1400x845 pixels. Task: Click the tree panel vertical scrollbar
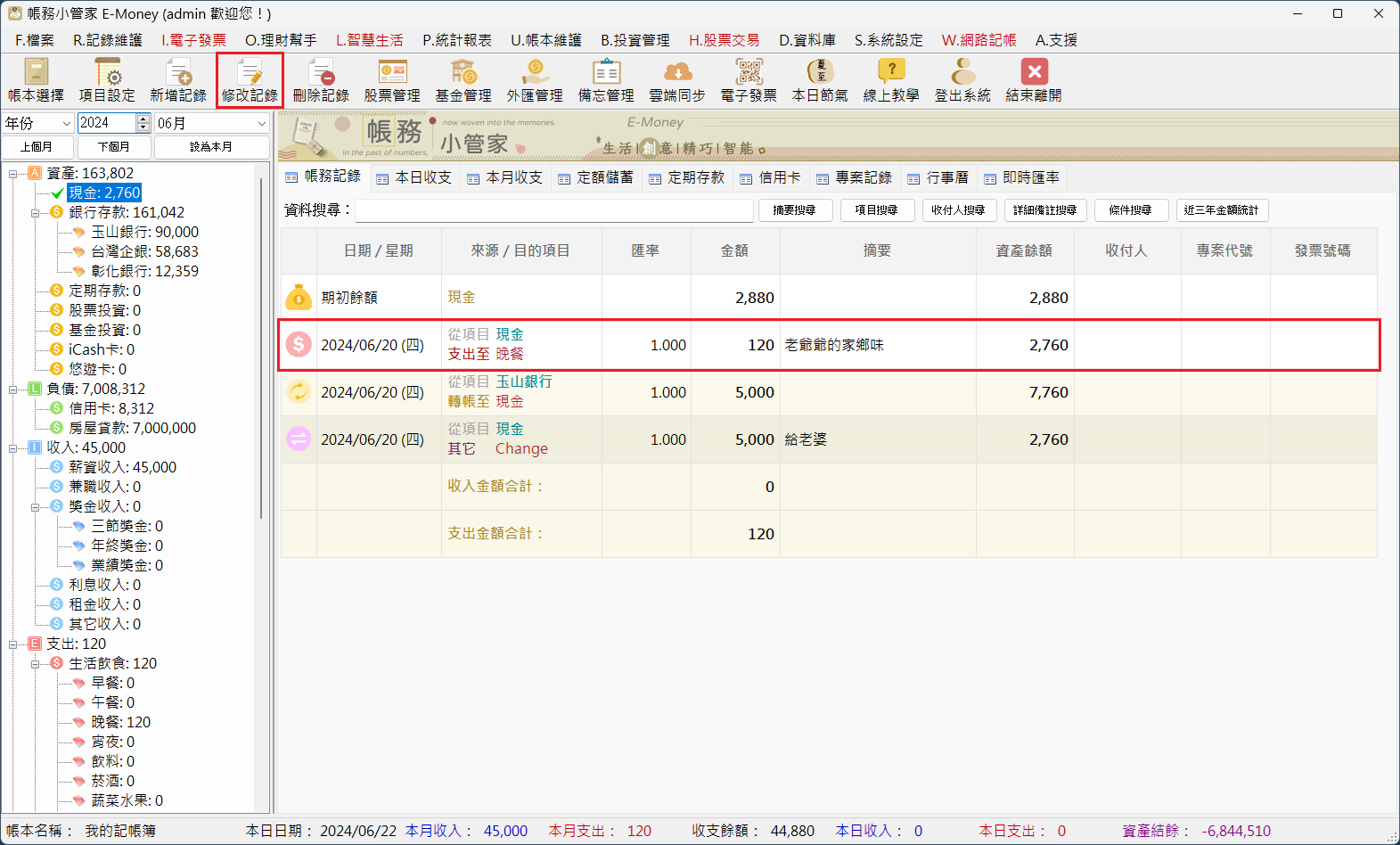(x=261, y=348)
